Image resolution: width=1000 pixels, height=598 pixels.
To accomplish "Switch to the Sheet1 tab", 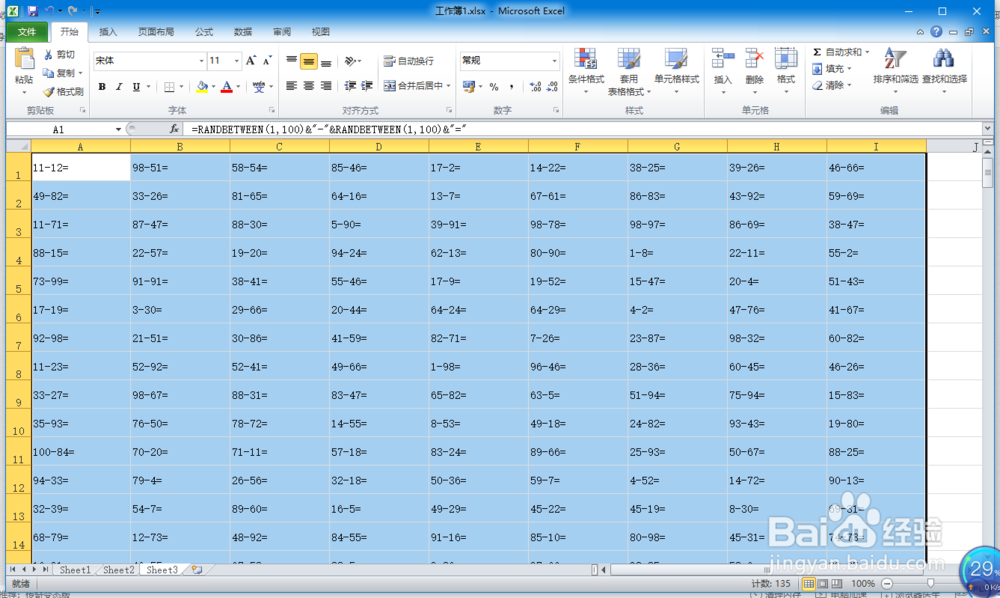I will tap(75, 570).
